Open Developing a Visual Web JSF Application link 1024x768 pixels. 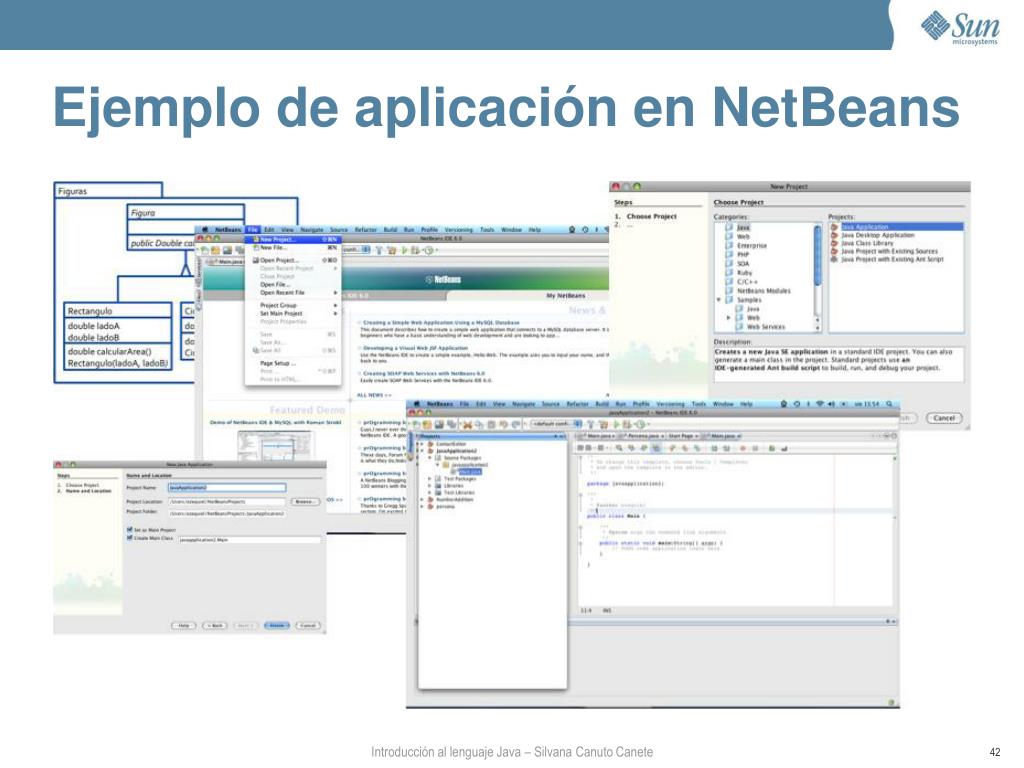pos(415,348)
